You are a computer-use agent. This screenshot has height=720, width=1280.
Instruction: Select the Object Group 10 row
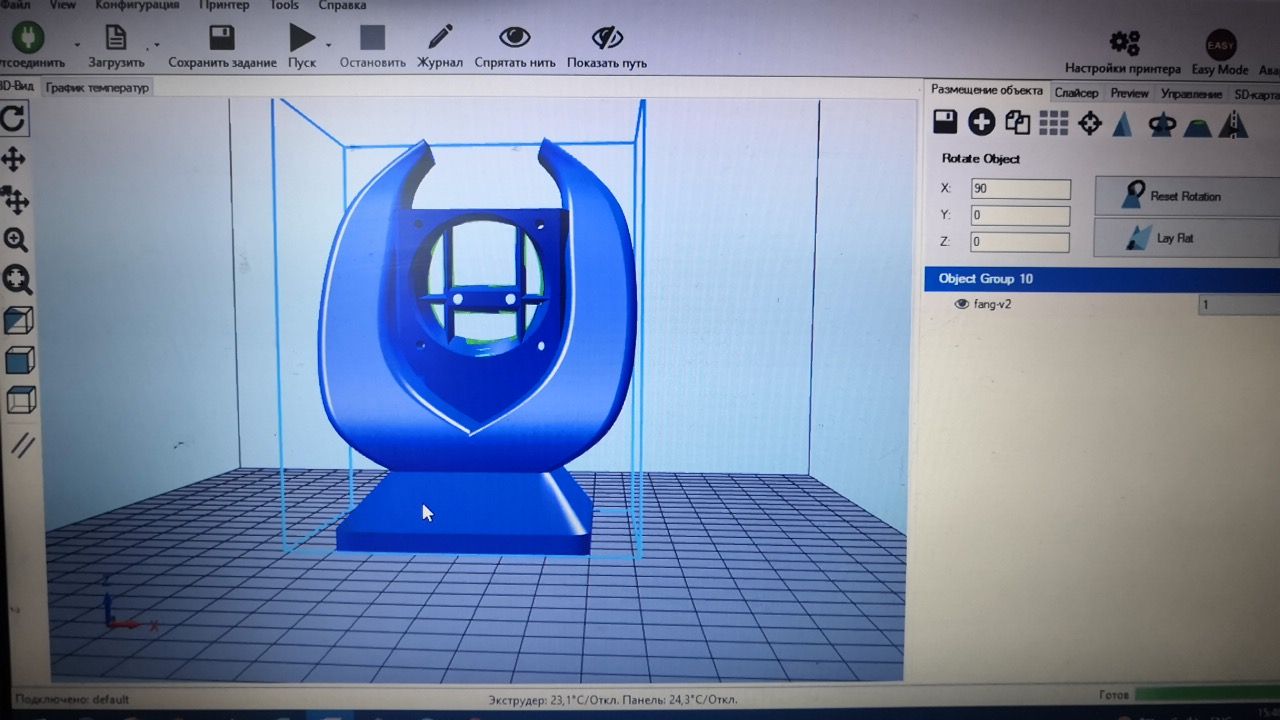(1102, 279)
